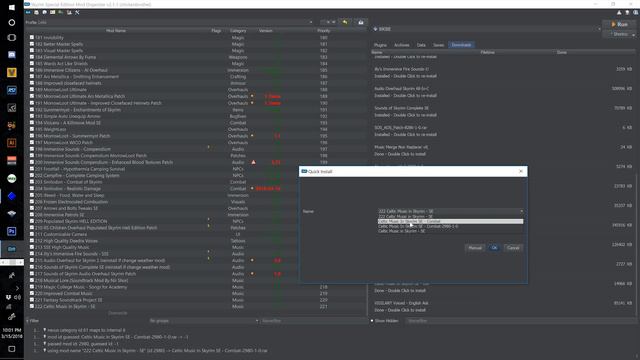Open Illustrator from the taskbar
640x360 pixels.
point(12,143)
